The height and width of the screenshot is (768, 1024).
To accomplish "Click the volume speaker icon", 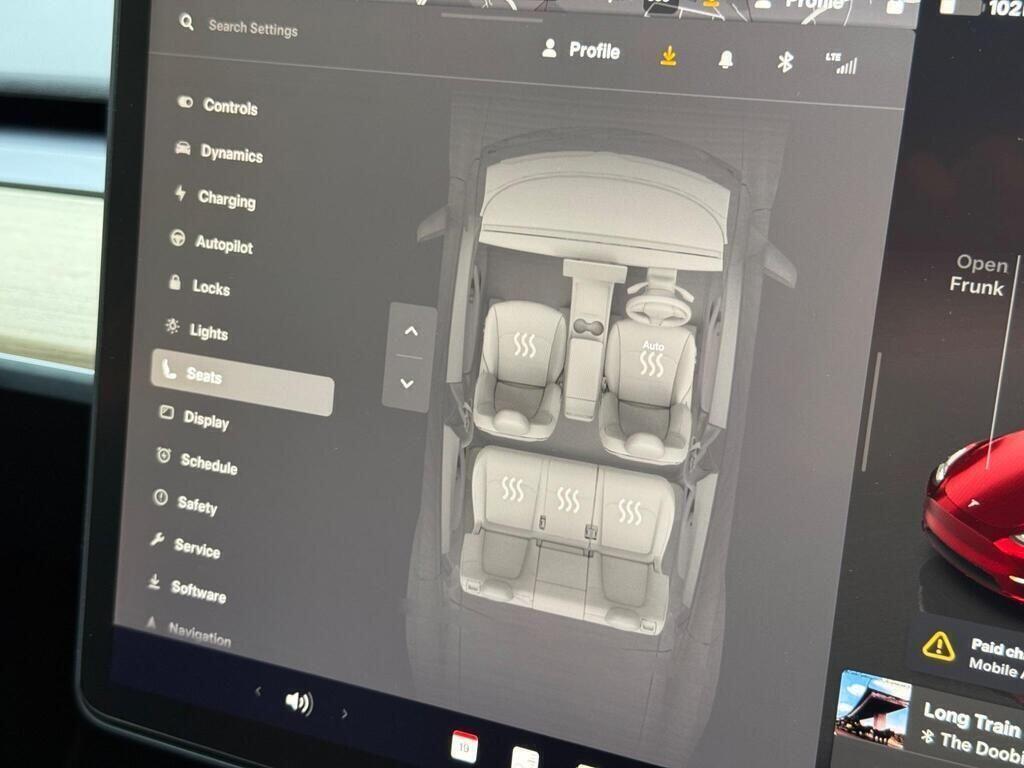I will click(x=298, y=702).
